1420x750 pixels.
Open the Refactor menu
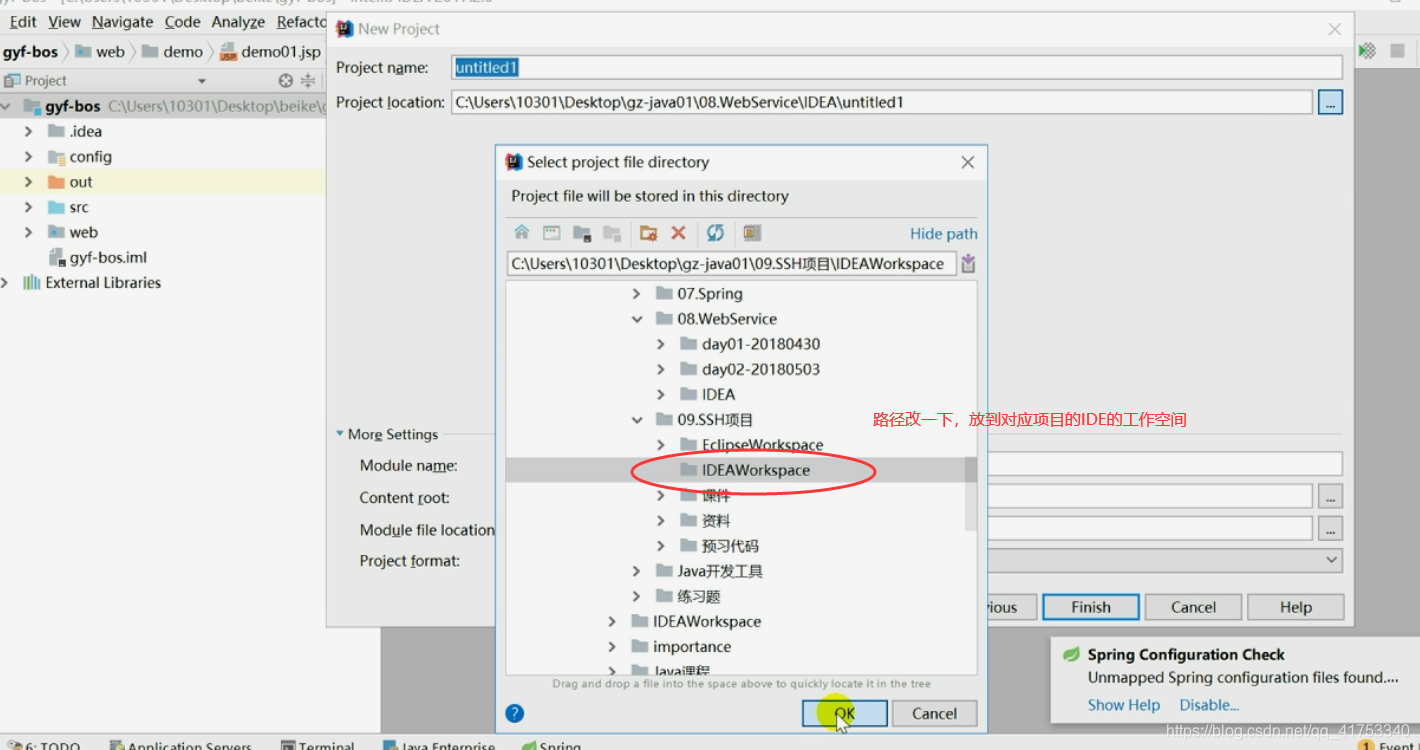pyautogui.click(x=301, y=21)
